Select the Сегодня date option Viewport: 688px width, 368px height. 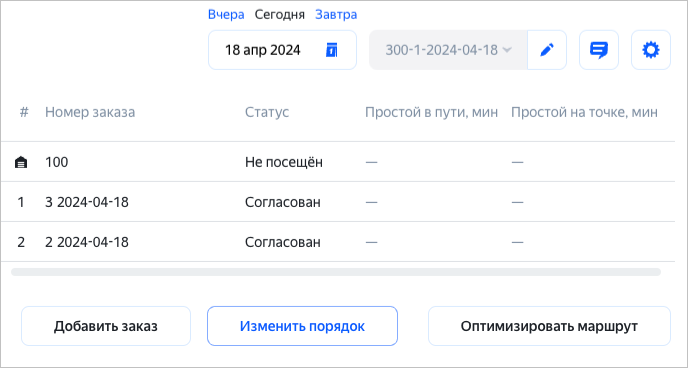click(280, 15)
